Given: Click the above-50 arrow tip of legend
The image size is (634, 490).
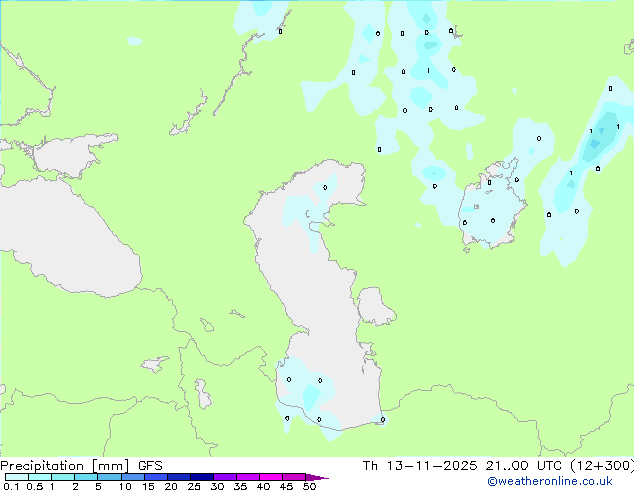Looking at the screenshot, I should [317, 477].
